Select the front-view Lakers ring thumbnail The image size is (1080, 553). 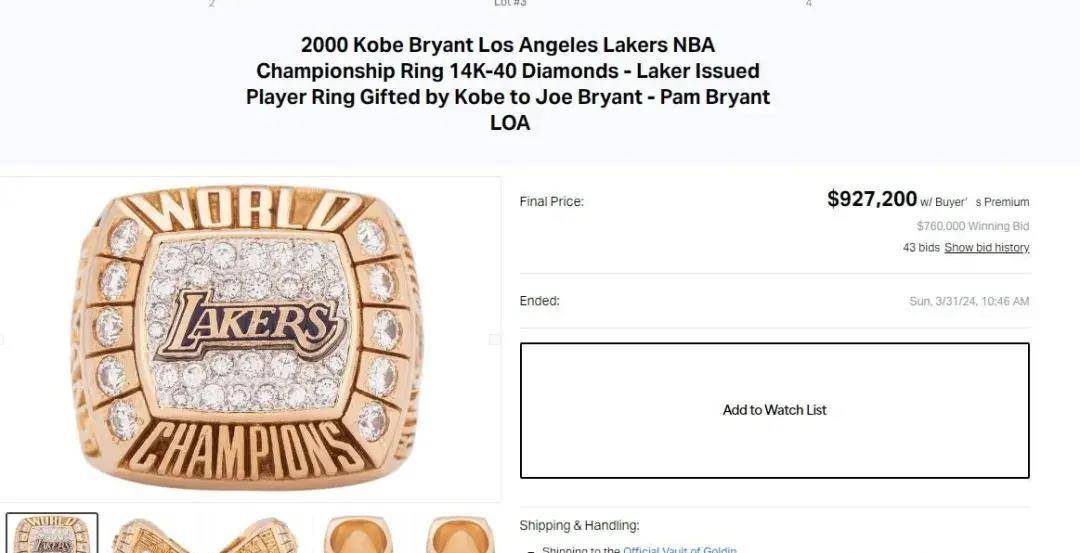point(52,533)
